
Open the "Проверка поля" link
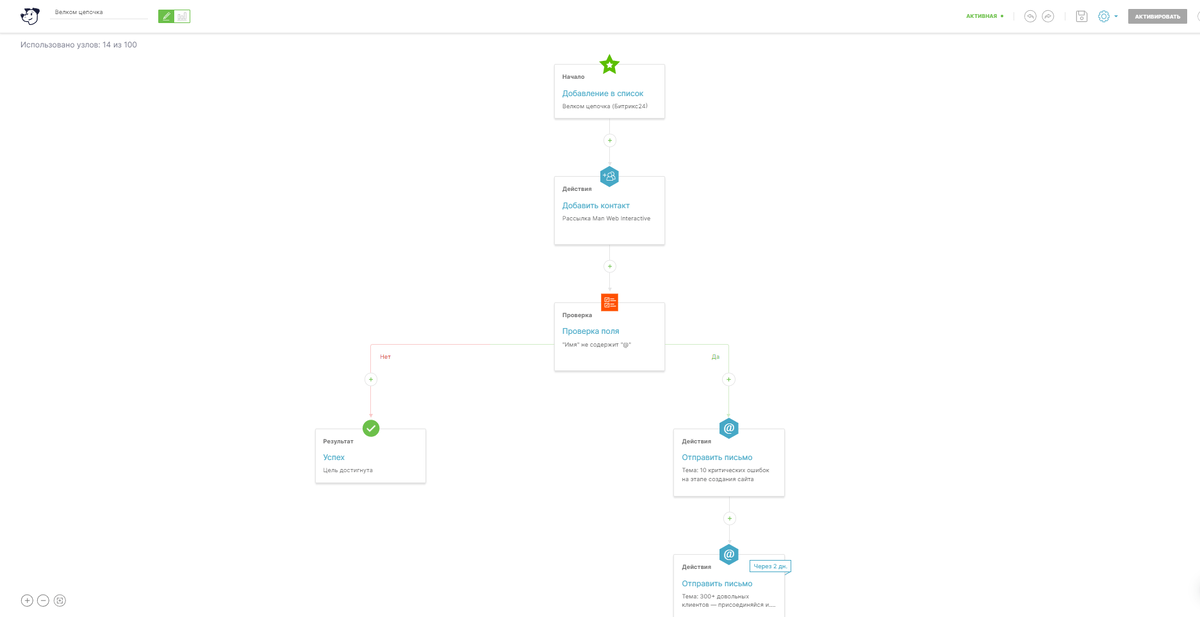[x=590, y=331]
